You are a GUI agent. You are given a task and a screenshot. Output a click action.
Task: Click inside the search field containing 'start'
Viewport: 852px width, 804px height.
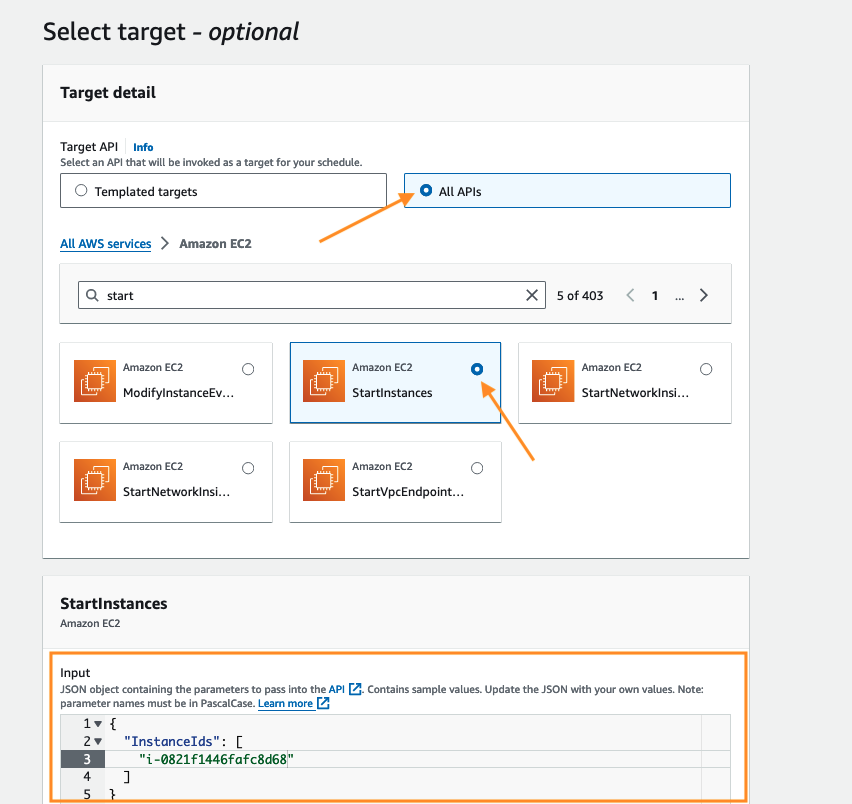pyautogui.click(x=310, y=296)
